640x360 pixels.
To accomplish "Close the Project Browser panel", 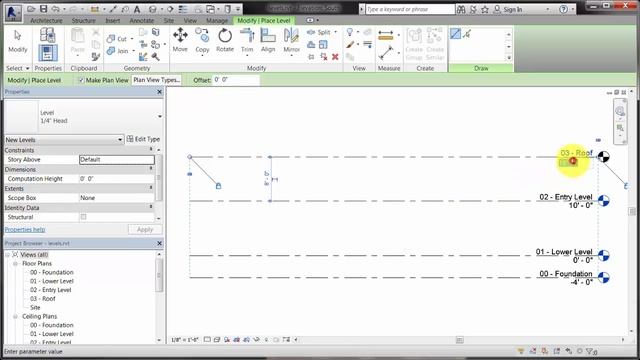I will pos(160,243).
